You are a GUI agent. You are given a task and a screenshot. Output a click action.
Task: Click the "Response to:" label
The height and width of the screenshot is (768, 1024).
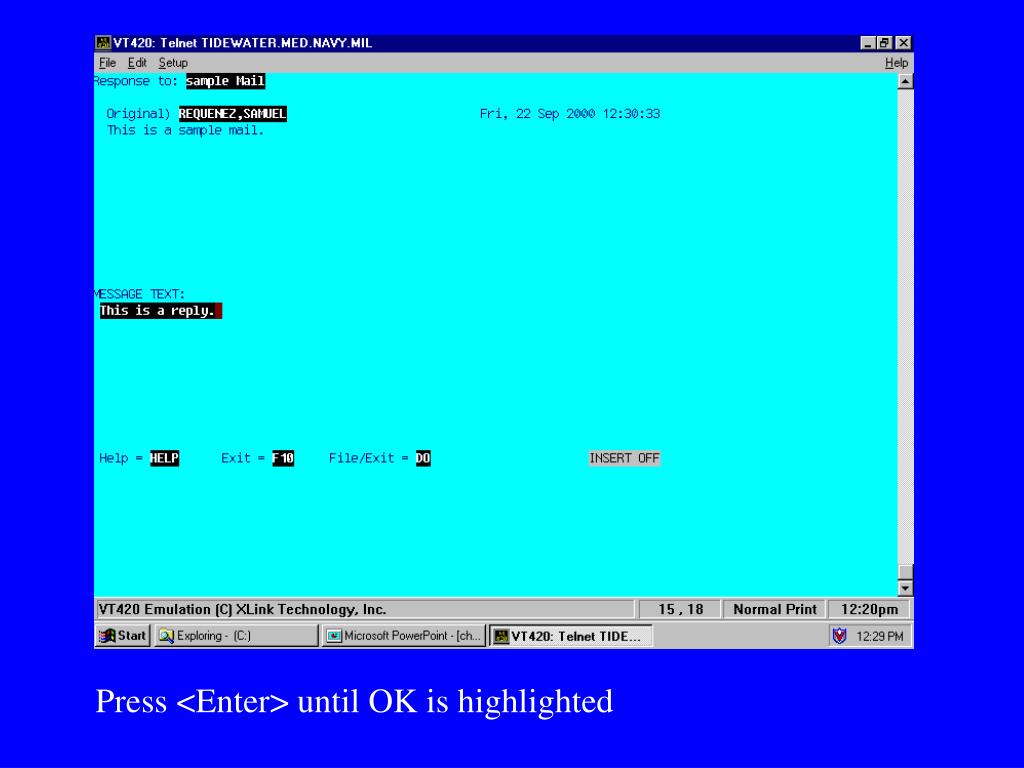(136, 81)
